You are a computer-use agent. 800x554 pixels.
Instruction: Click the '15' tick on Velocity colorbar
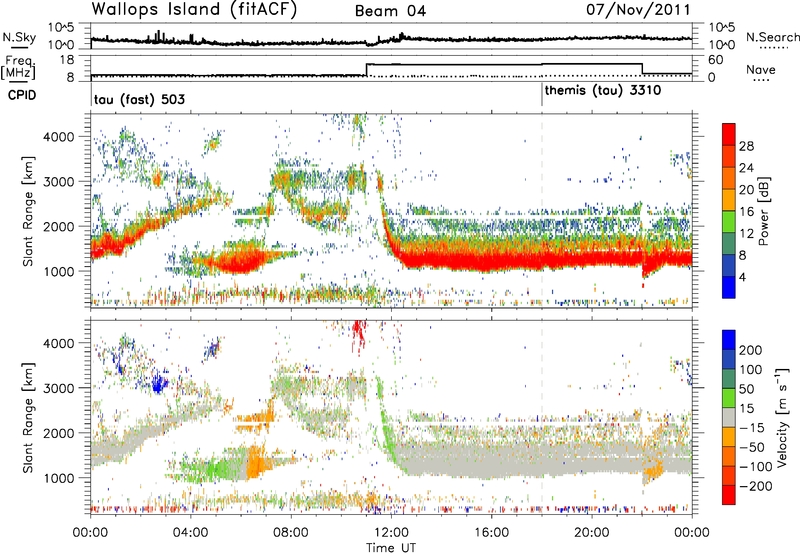tap(746, 409)
